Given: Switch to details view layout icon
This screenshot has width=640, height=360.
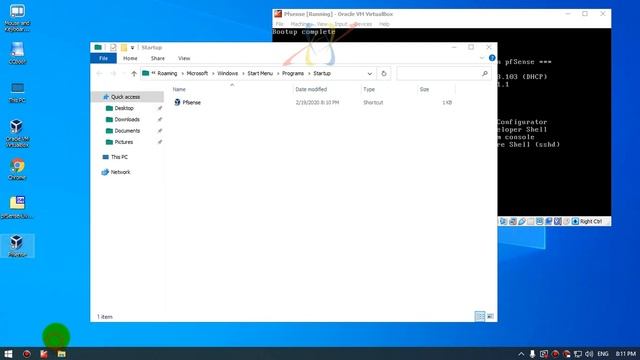Looking at the screenshot, I should (480, 316).
